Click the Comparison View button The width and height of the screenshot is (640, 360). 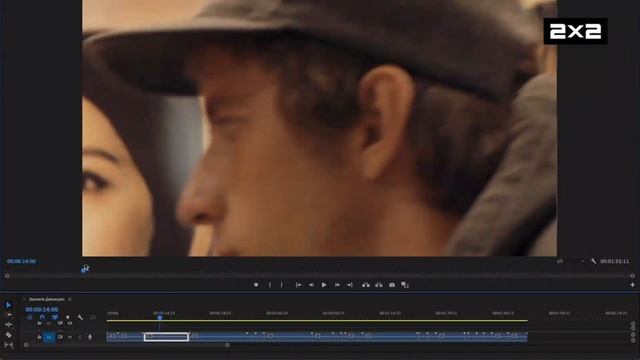[x=404, y=285]
